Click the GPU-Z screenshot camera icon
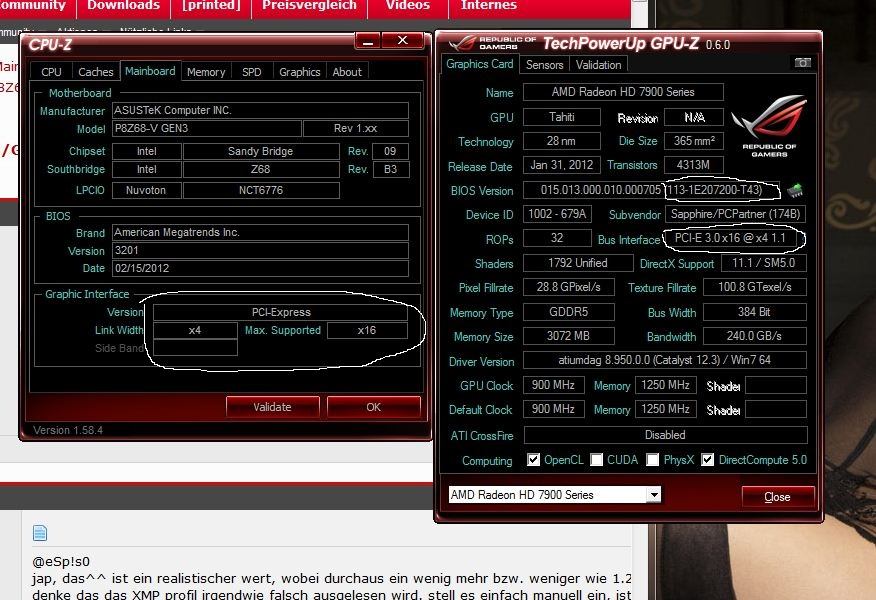 (x=802, y=63)
